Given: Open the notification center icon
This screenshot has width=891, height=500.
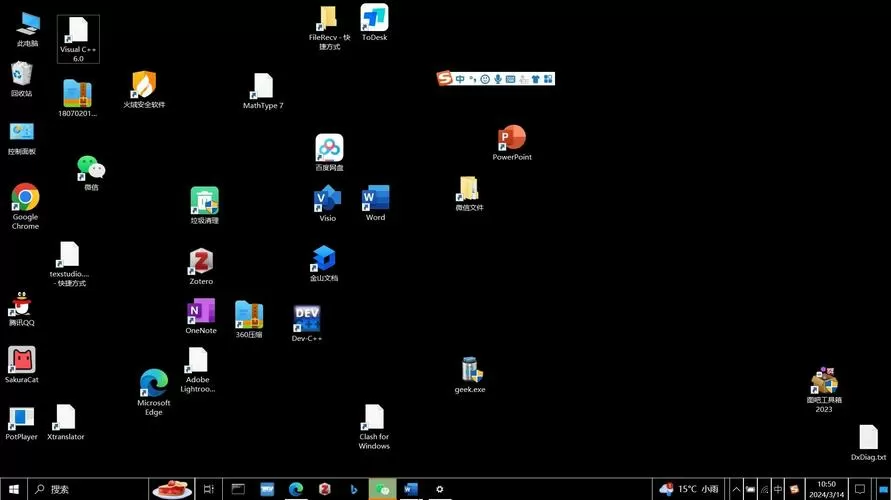Looking at the screenshot, I should (860, 489).
